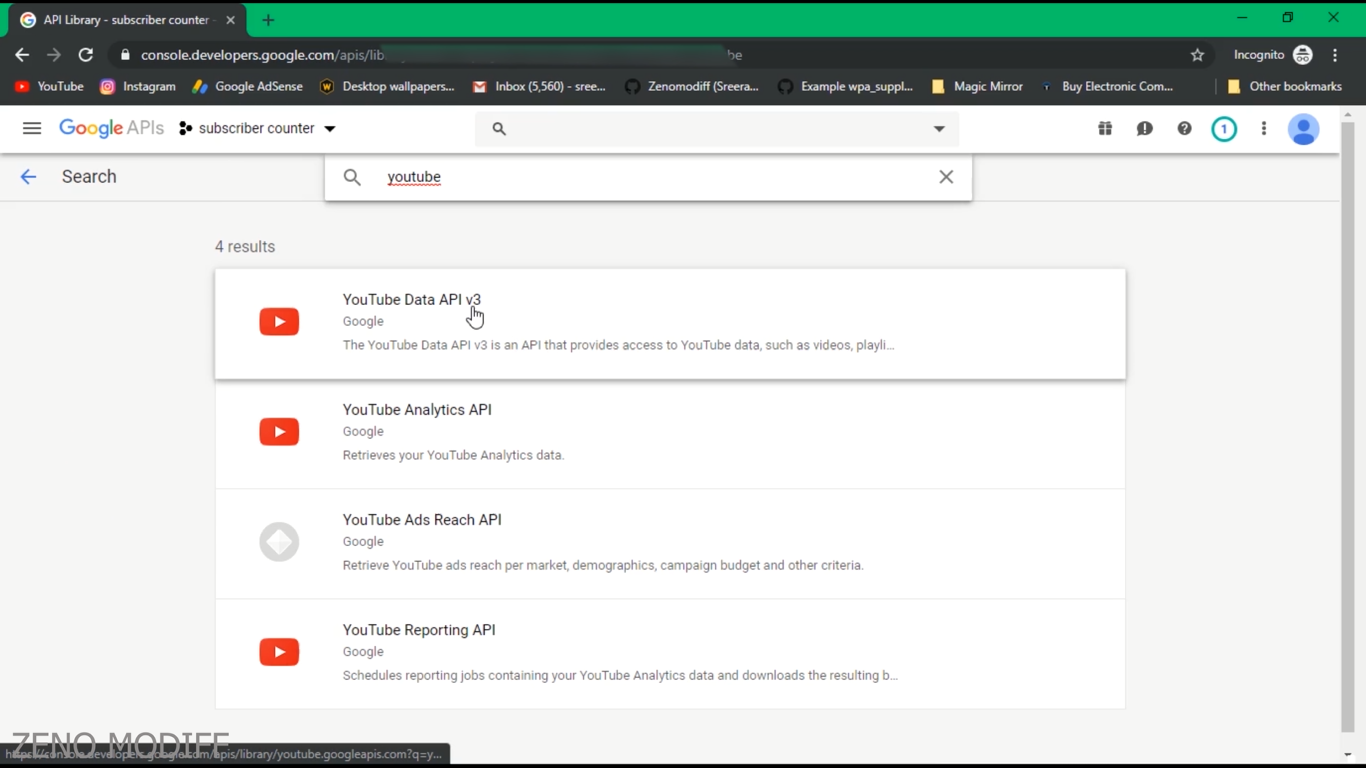Click magnifier icon beside youtube search text
The width and height of the screenshot is (1366, 768).
352,177
